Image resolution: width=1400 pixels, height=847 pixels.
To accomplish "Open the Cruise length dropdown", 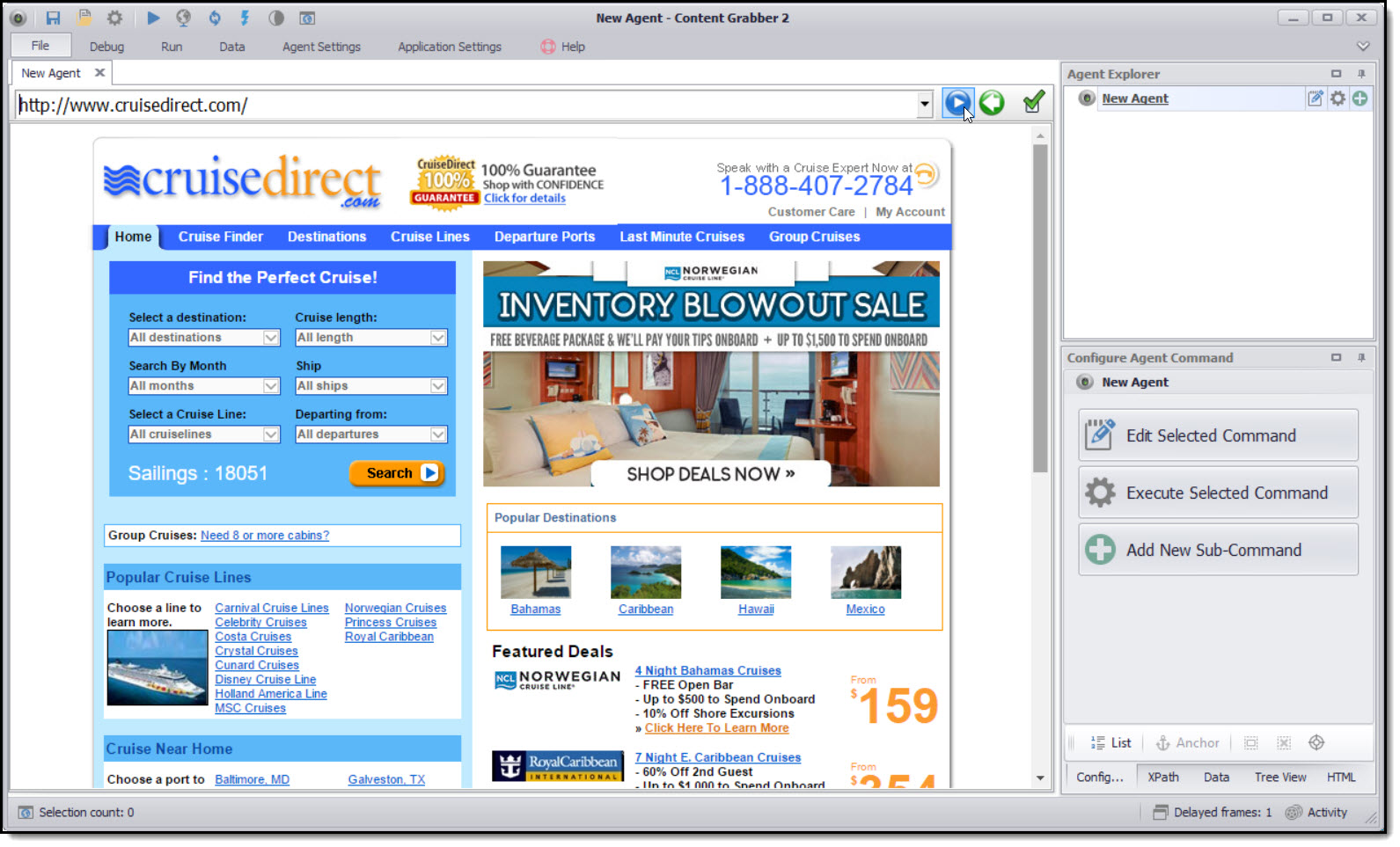I will (x=371, y=338).
